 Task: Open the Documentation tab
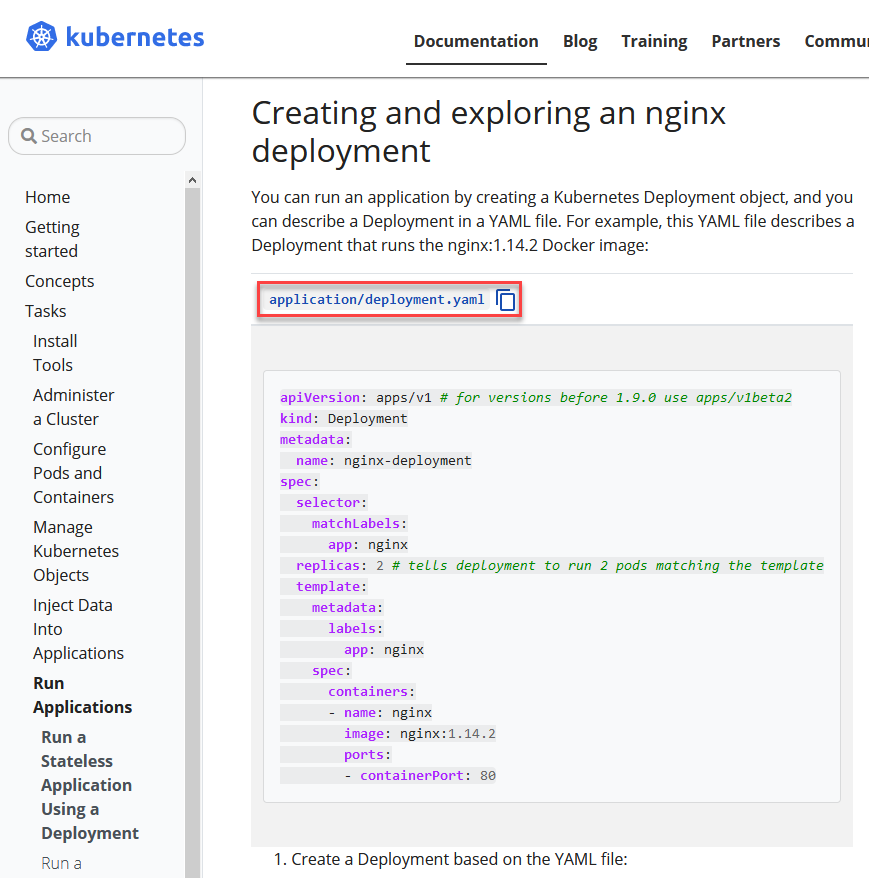pyautogui.click(x=476, y=41)
